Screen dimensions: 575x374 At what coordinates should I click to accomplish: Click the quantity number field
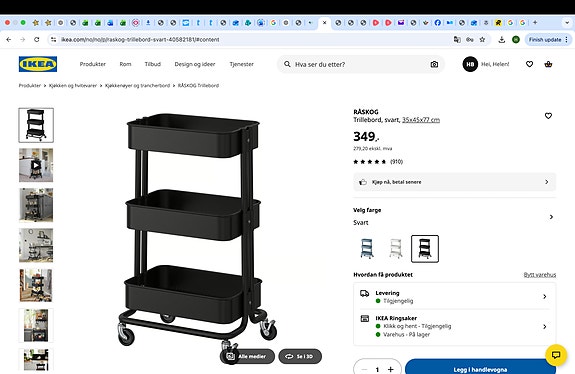(x=377, y=369)
